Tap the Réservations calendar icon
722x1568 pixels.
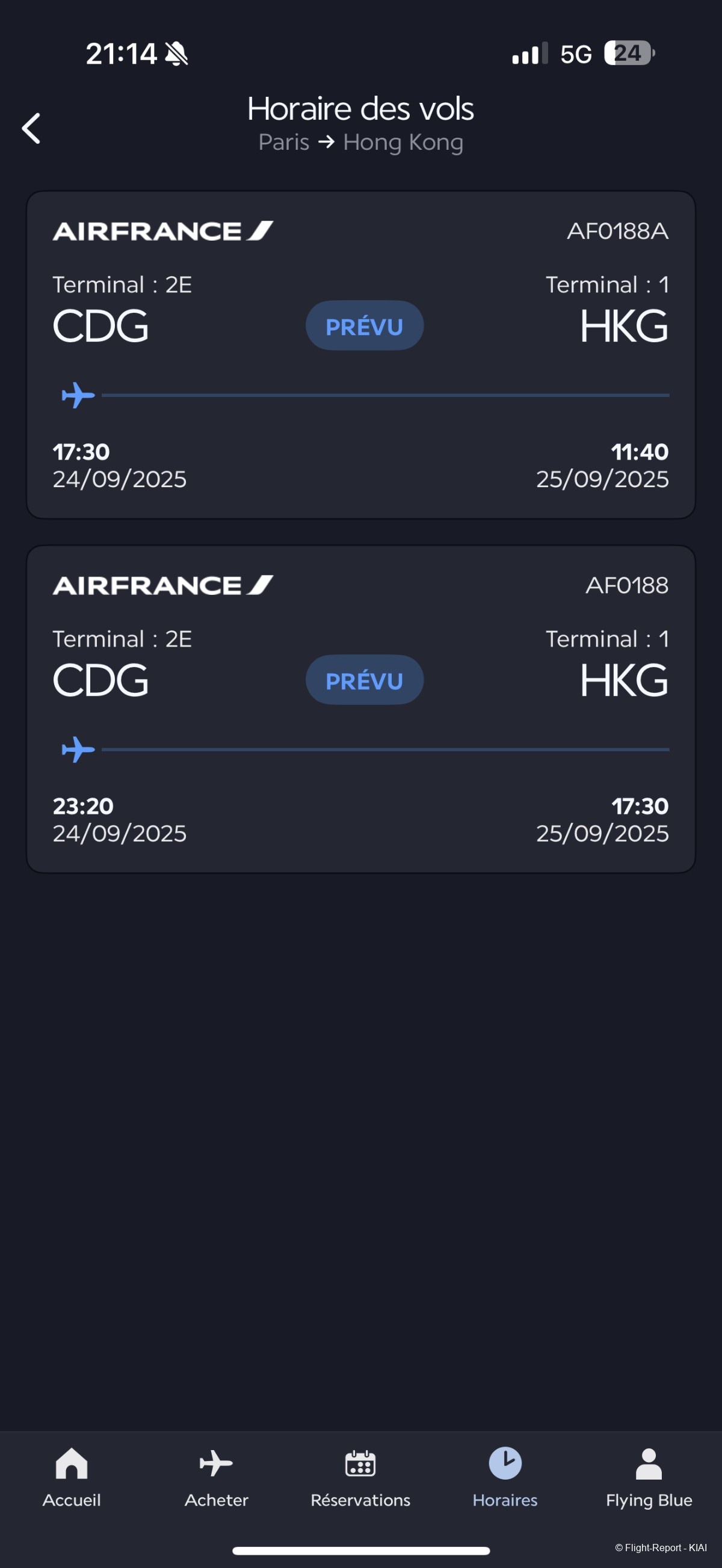[x=360, y=1464]
